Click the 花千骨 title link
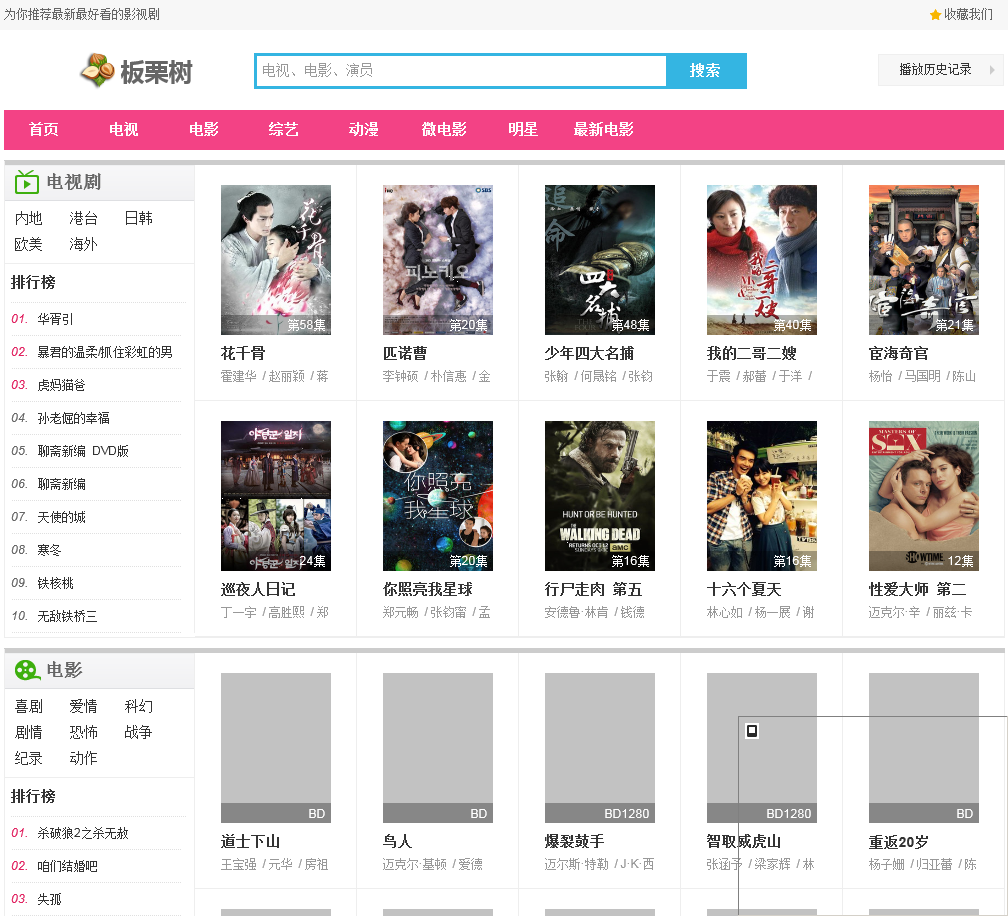The width and height of the screenshot is (1008, 916). click(x=243, y=354)
